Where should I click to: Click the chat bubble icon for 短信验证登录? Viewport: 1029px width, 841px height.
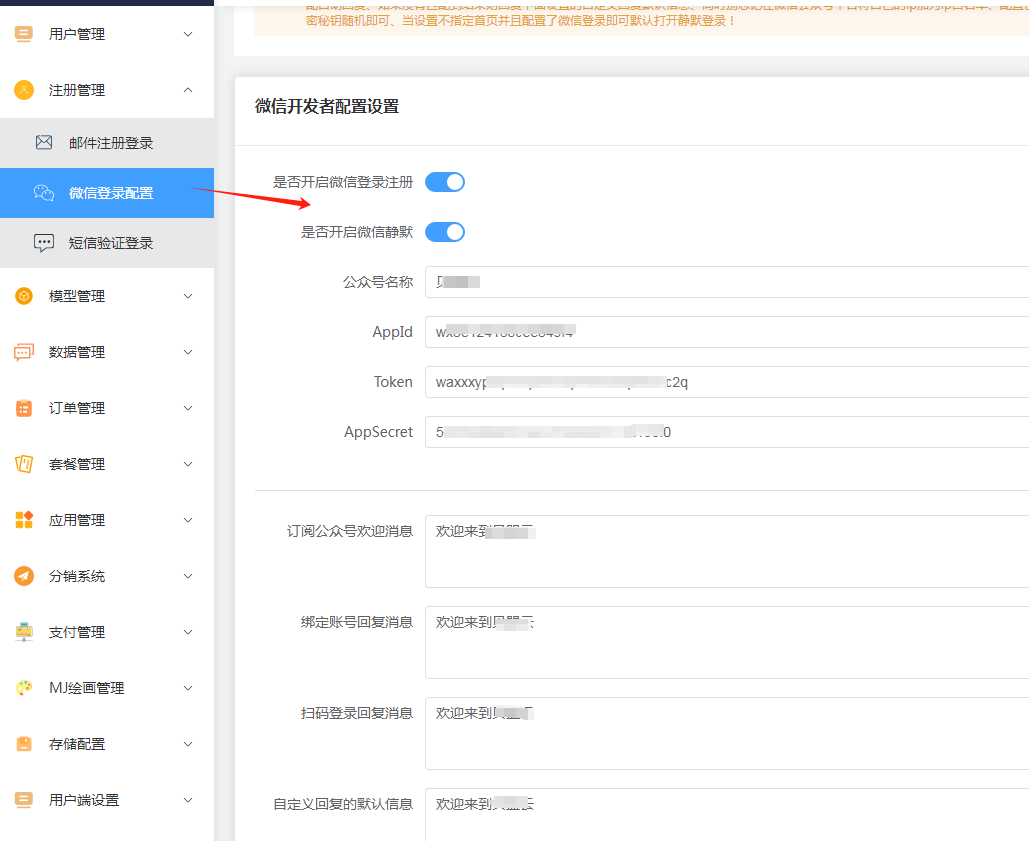click(44, 242)
